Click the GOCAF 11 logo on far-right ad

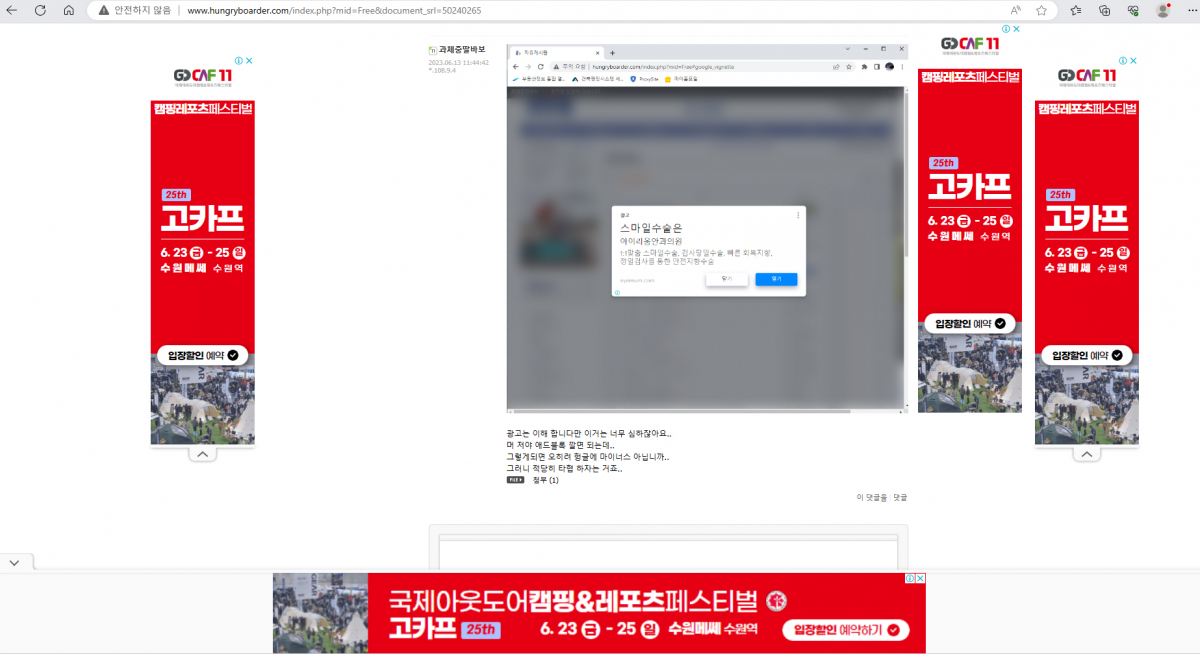[x=1087, y=76]
